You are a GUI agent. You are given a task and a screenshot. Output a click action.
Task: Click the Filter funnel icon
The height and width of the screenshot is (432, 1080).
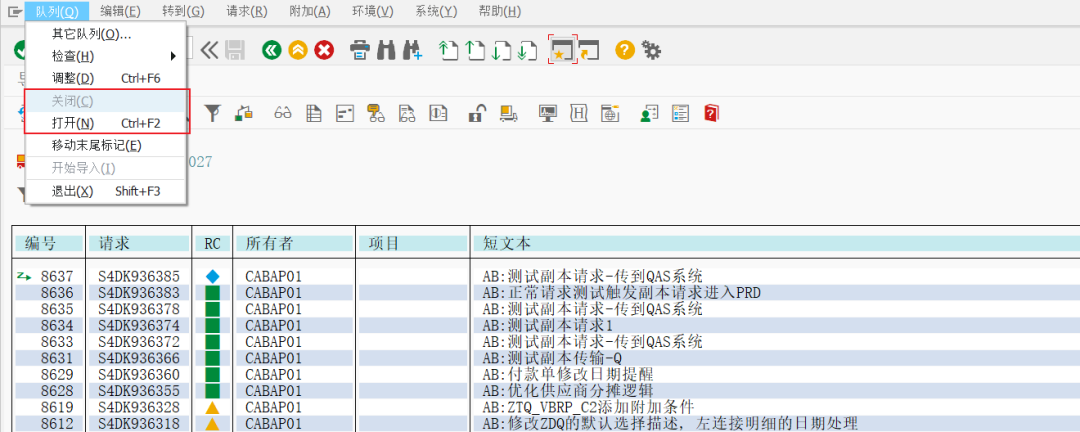214,114
